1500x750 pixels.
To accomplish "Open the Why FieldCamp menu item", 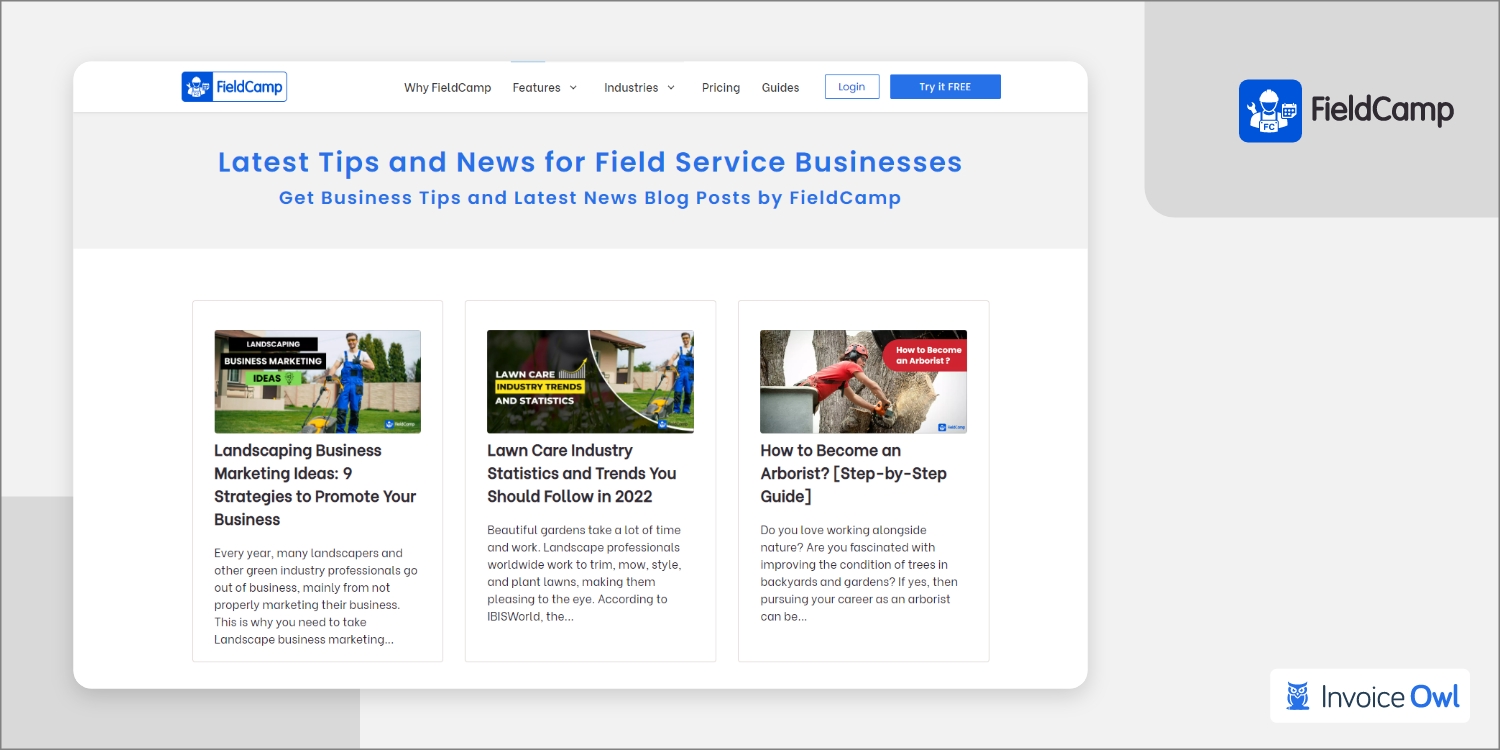I will coord(447,88).
